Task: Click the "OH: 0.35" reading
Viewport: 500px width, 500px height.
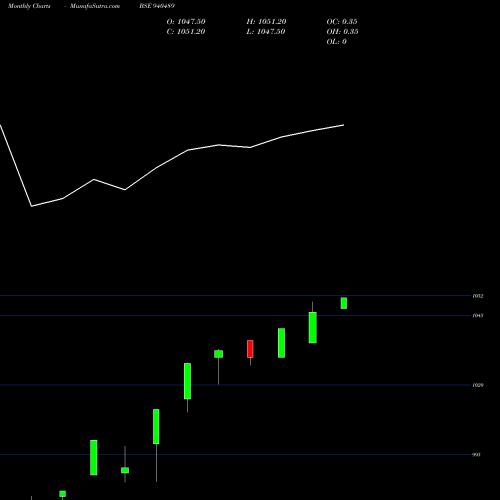Action: click(x=342, y=32)
